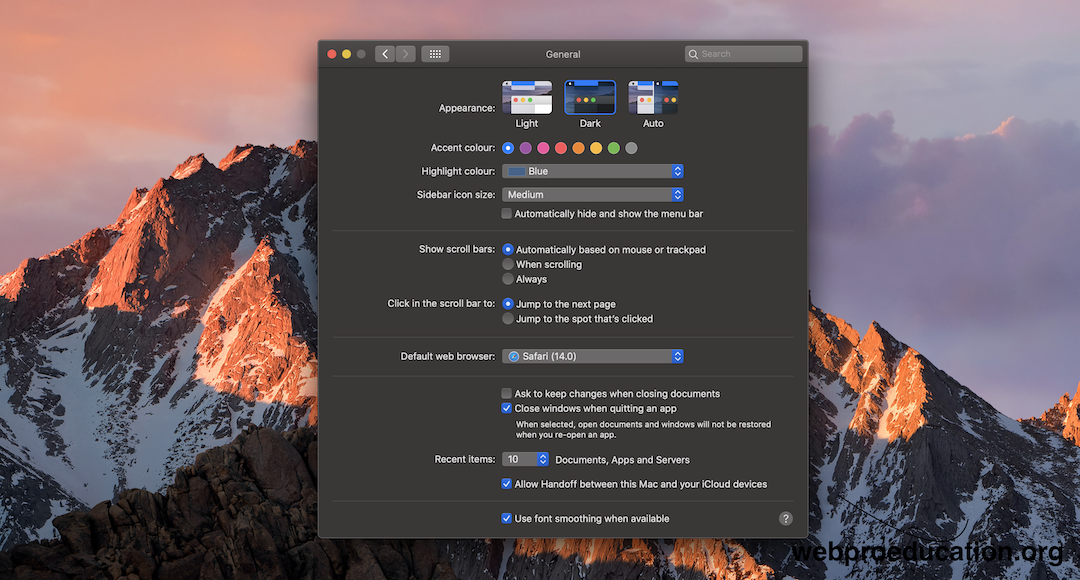Open the help question mark button
Image resolution: width=1080 pixels, height=580 pixels.
tap(785, 518)
